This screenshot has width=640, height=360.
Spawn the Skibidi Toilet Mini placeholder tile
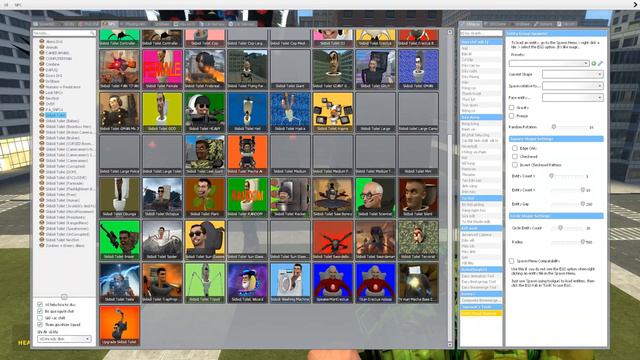point(418,155)
